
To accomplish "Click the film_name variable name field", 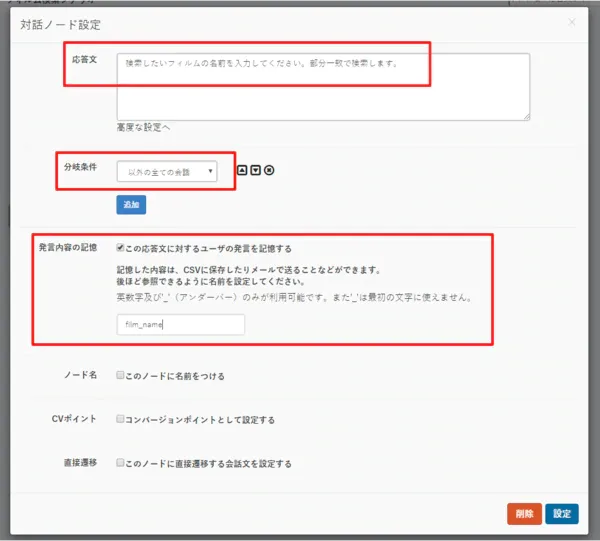I will [x=180, y=325].
